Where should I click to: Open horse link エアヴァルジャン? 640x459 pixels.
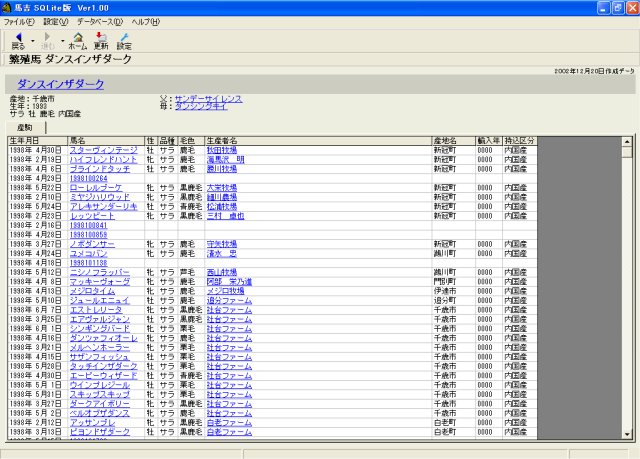pyautogui.click(x=100, y=319)
